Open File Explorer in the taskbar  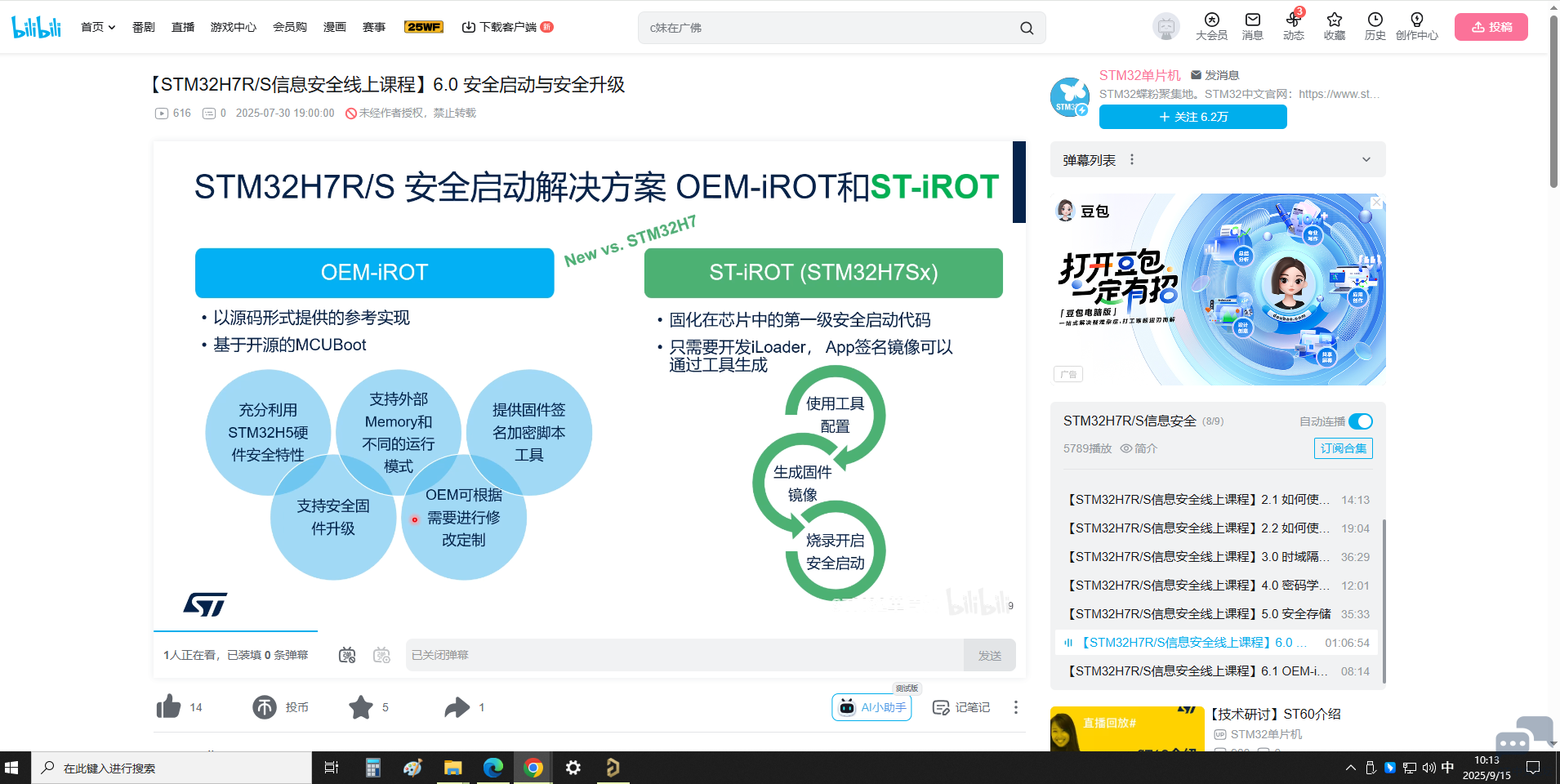[453, 768]
